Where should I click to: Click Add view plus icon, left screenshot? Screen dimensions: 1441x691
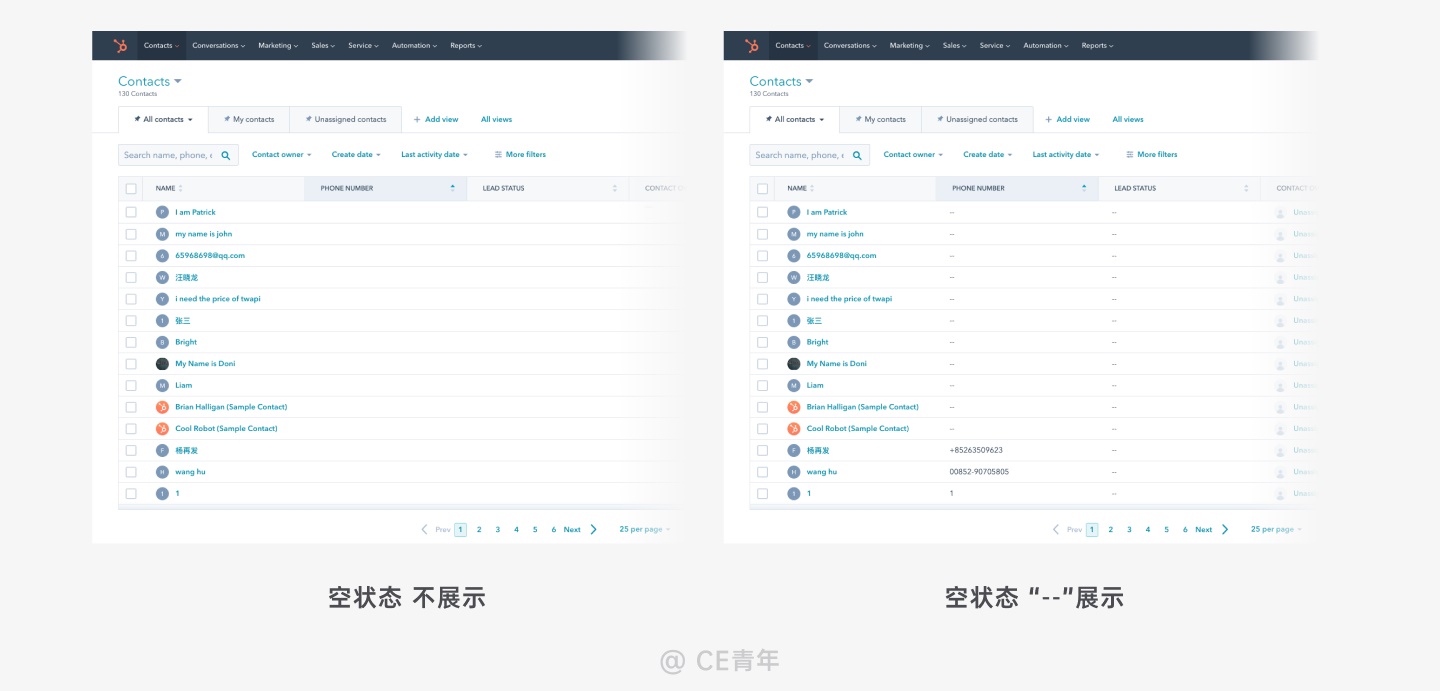[x=417, y=119]
